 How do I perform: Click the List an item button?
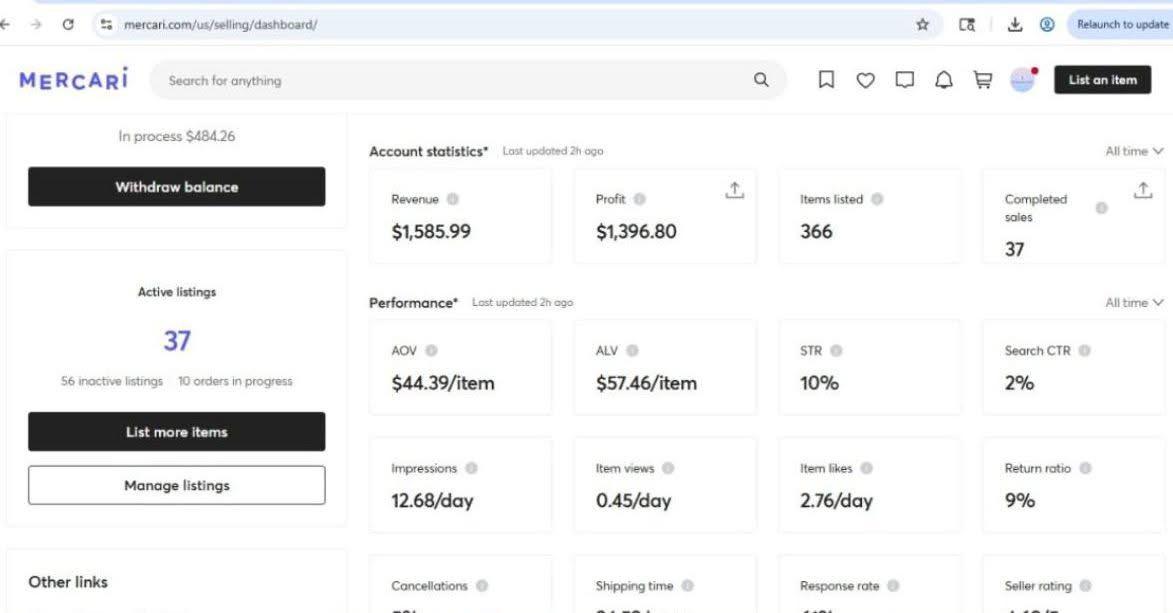click(x=1102, y=80)
